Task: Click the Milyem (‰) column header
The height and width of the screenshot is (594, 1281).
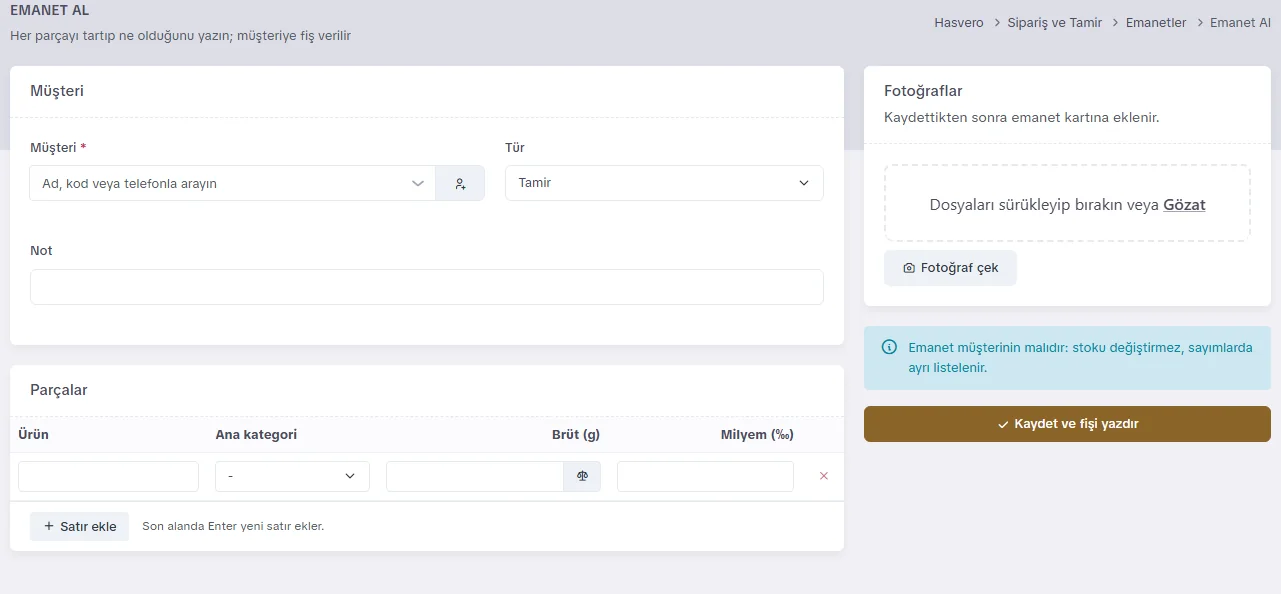Action: (757, 435)
